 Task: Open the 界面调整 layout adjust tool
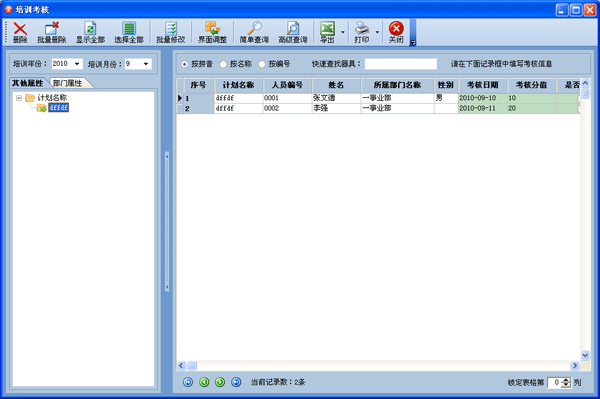coord(212,33)
